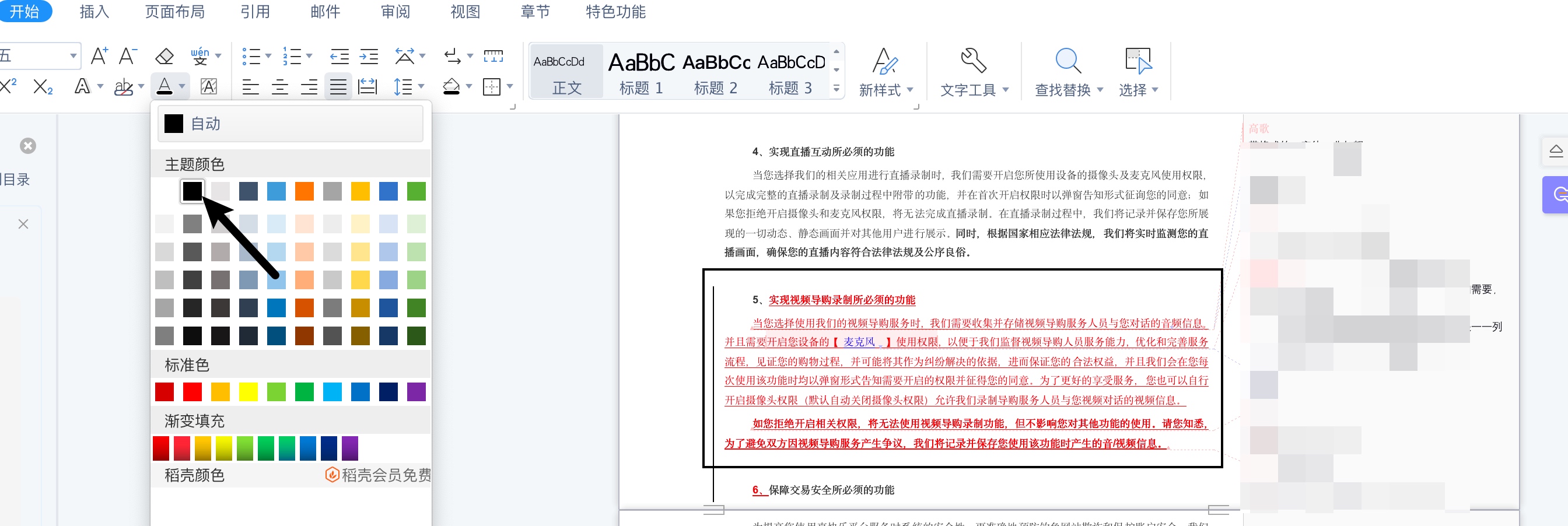The image size is (1568, 526).
Task: Open the 页面布局 tab
Action: pos(174,12)
